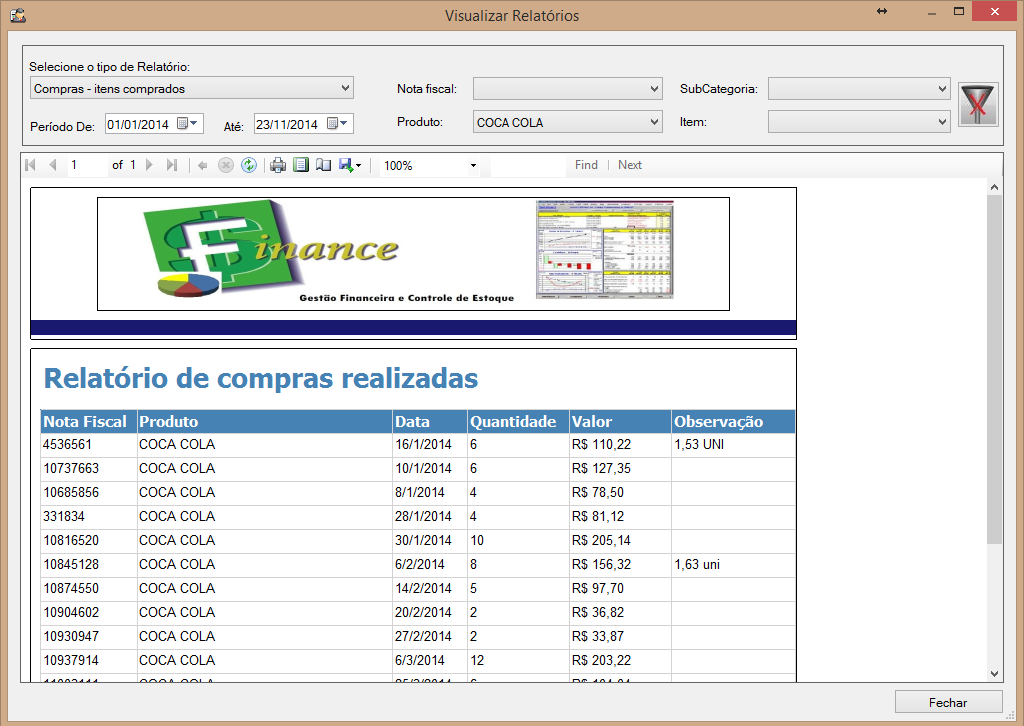Click the "Observação" column header
This screenshot has width=1024, height=726.
tap(733, 422)
